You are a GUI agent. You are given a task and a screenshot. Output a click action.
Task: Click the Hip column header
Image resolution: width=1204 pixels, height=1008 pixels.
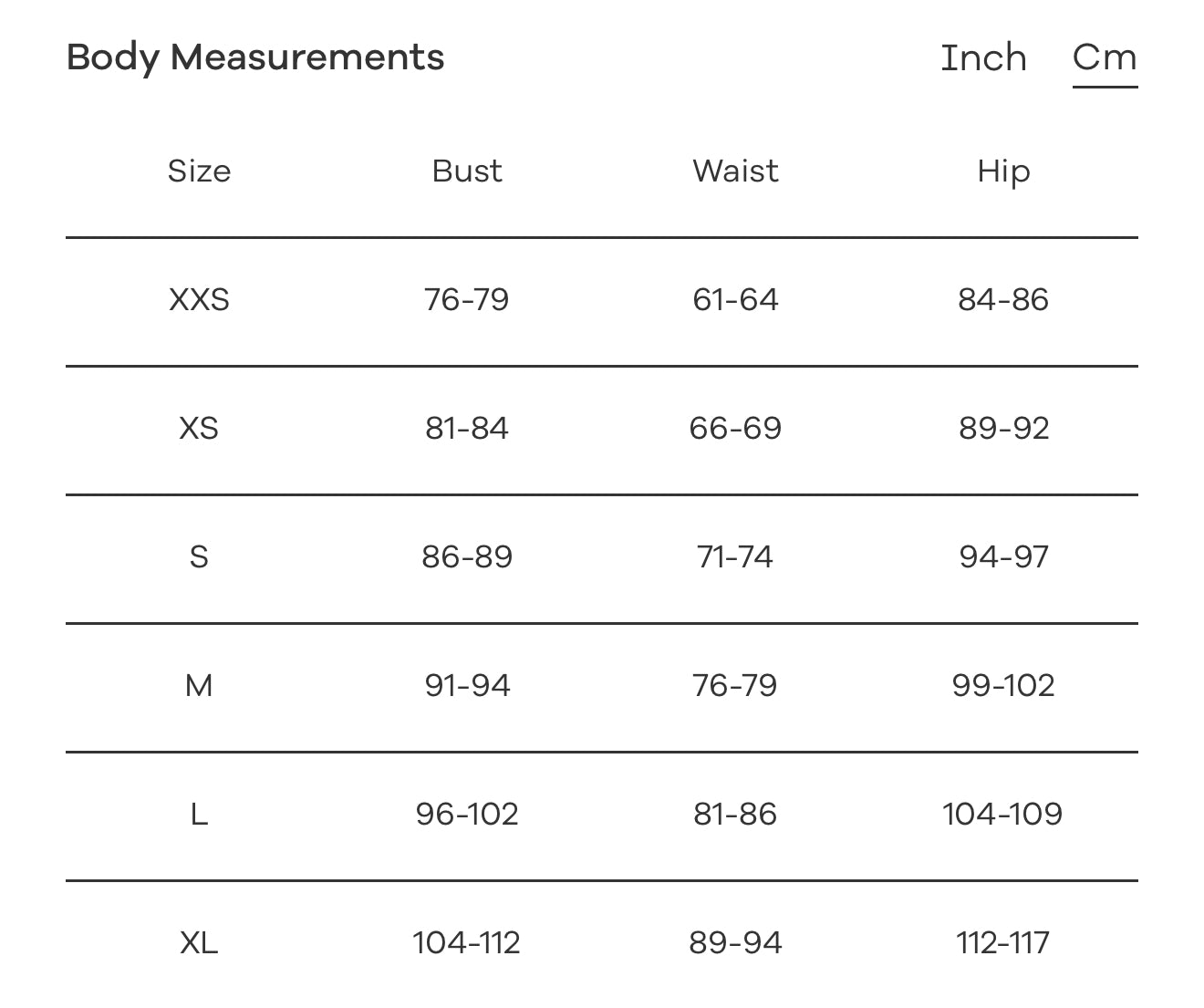point(1003,171)
